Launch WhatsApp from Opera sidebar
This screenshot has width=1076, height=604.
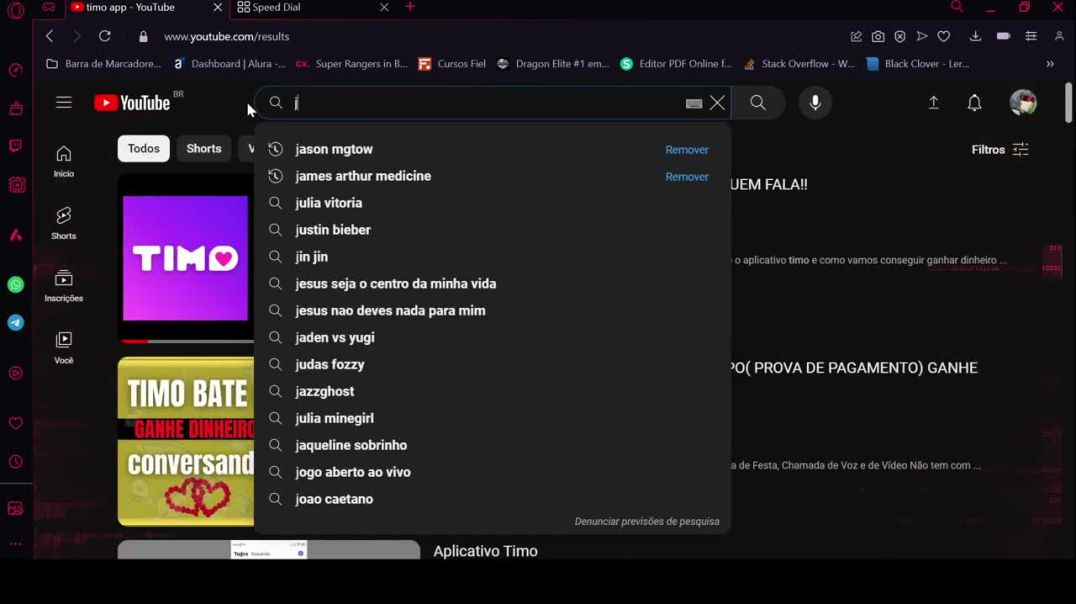16,285
